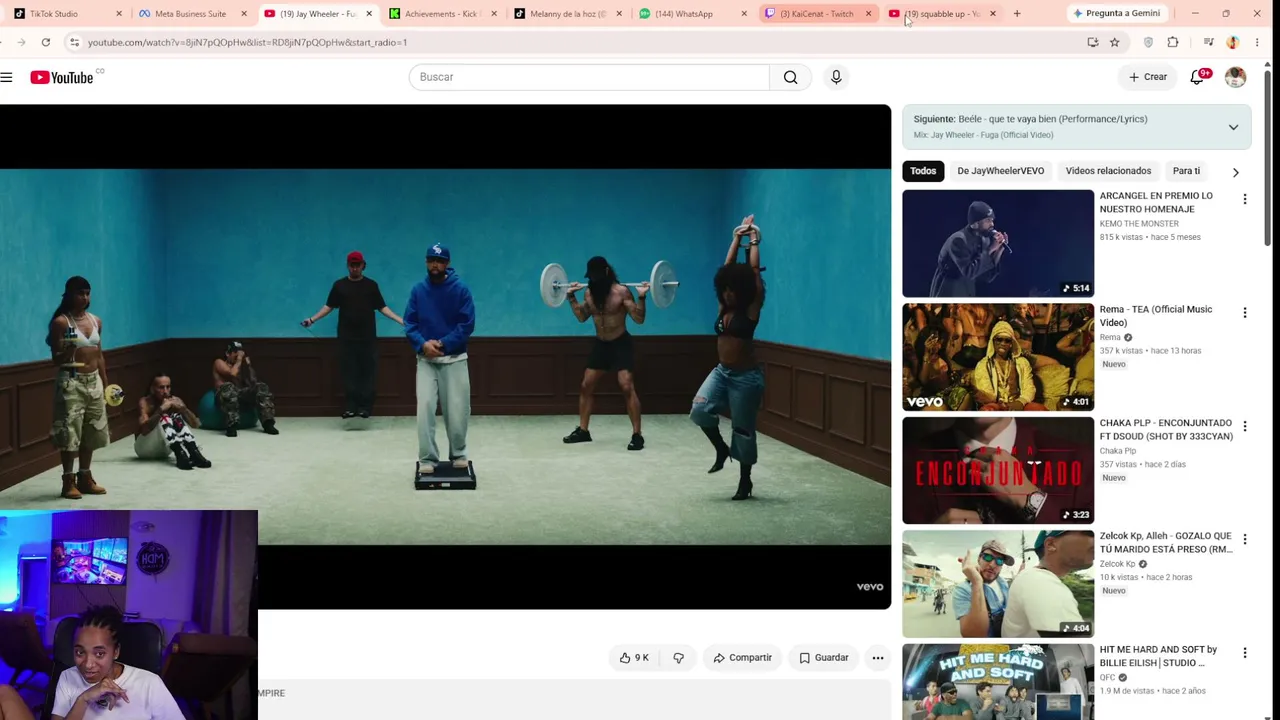Click the text '815 k vistas • hace 5 meses'
Screen dimensions: 1280x720
point(1150,237)
